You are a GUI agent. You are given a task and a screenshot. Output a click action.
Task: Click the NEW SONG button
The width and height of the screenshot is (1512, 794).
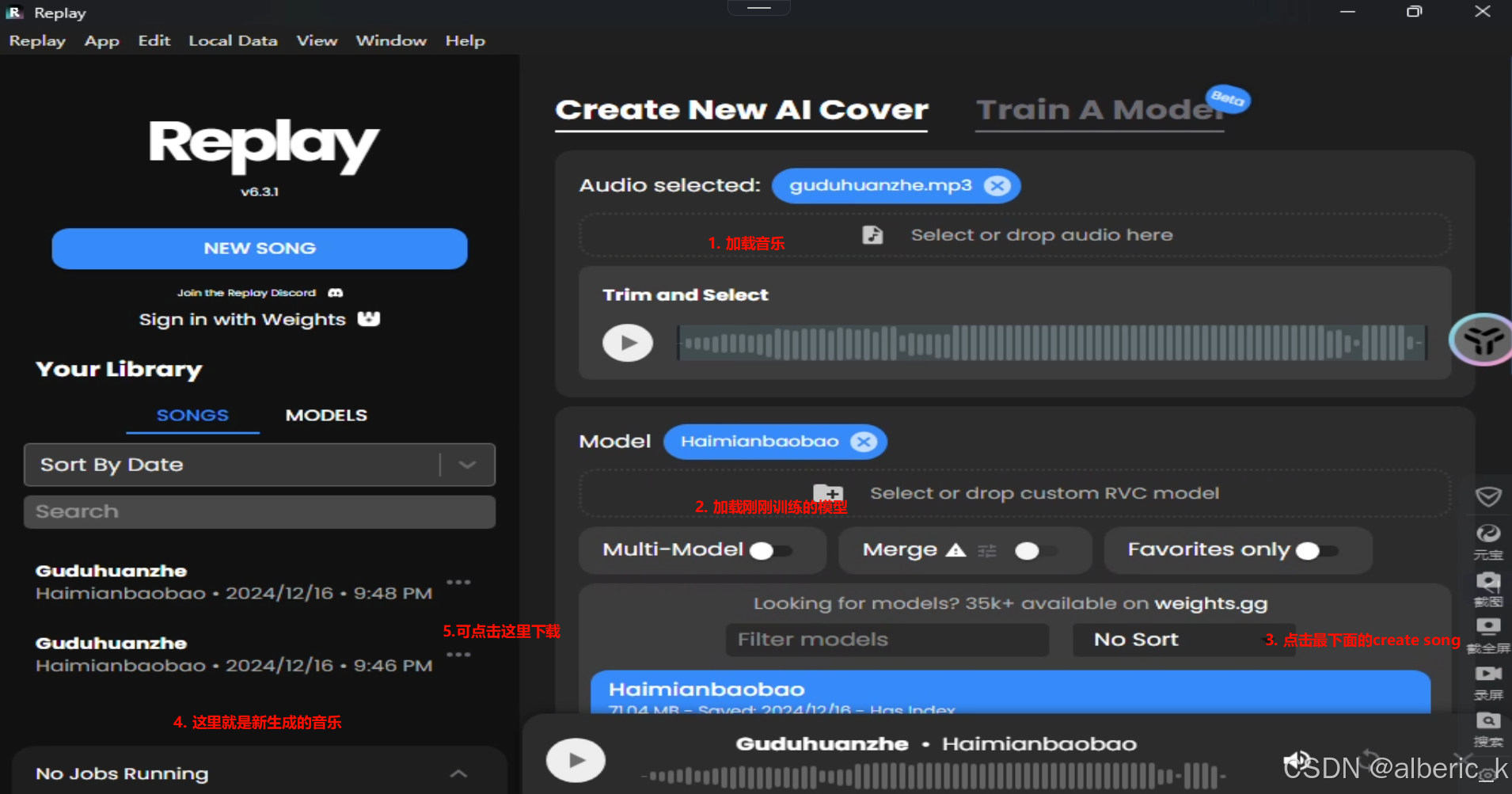pyautogui.click(x=260, y=249)
